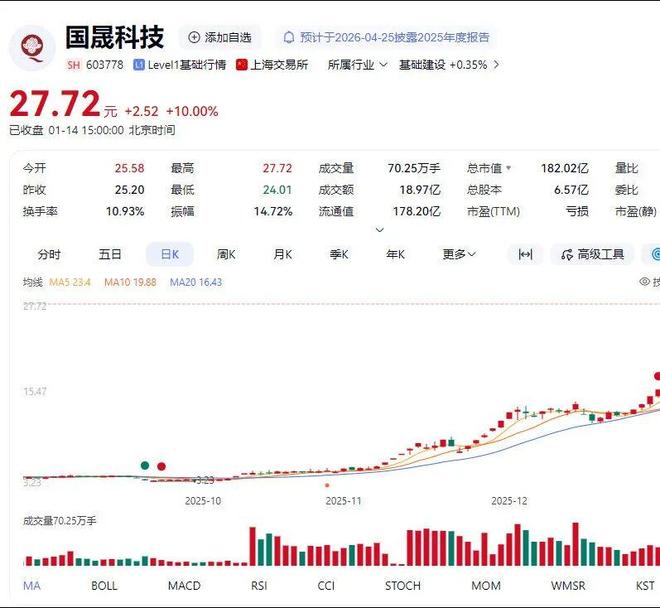The height and width of the screenshot is (608, 660).
Task: Click the 换手率 value 10.93%
Action: 125,211
